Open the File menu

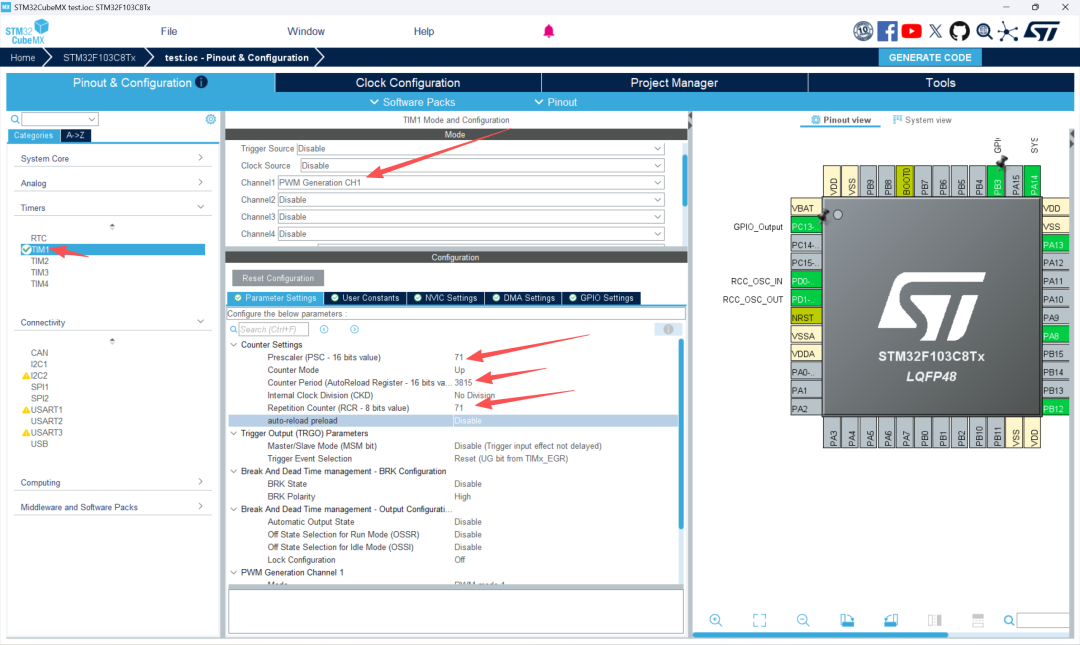(x=169, y=31)
